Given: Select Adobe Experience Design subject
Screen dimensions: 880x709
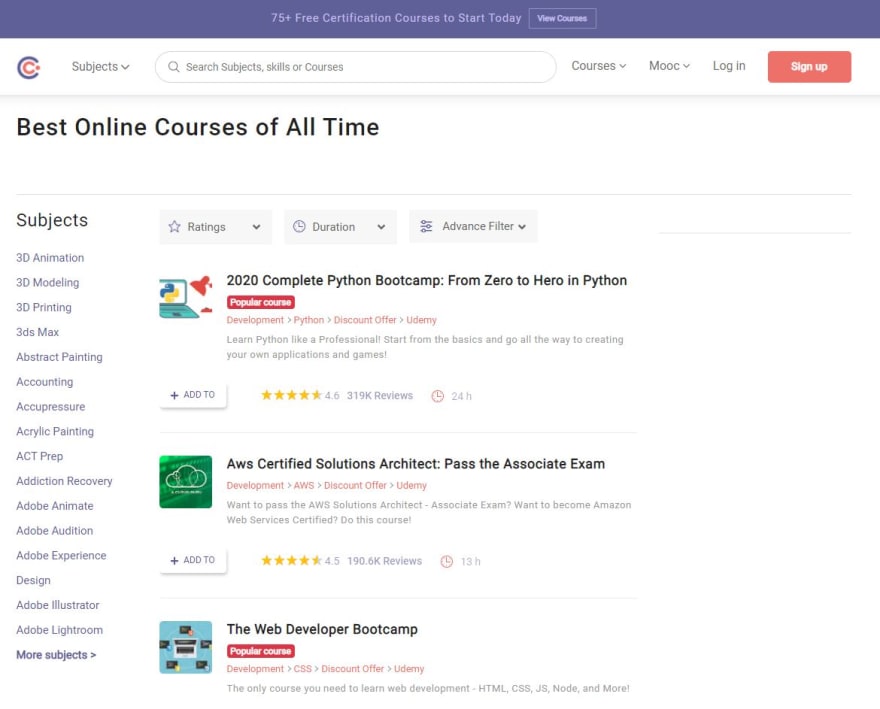Looking at the screenshot, I should coord(61,568).
